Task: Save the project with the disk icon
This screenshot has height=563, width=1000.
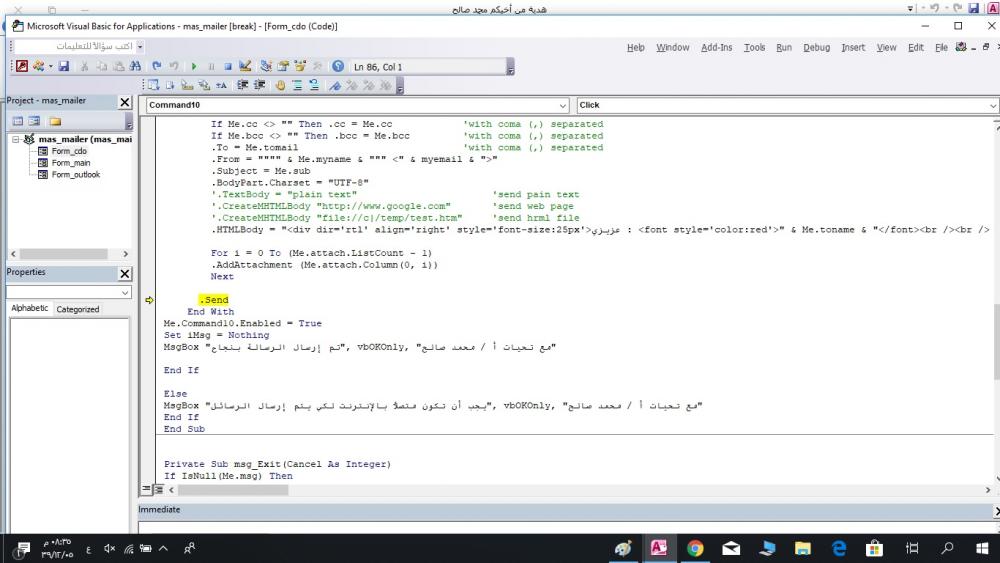Action: [64, 66]
